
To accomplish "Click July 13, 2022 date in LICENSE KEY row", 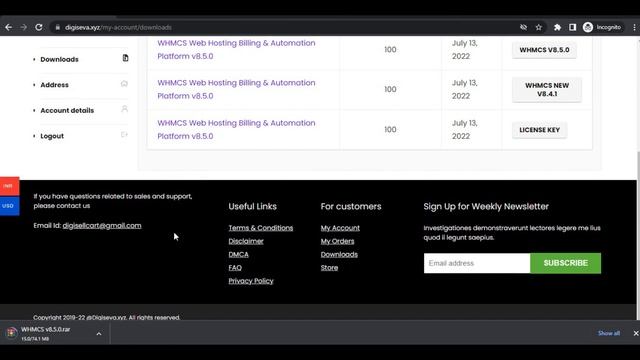I will (x=464, y=129).
